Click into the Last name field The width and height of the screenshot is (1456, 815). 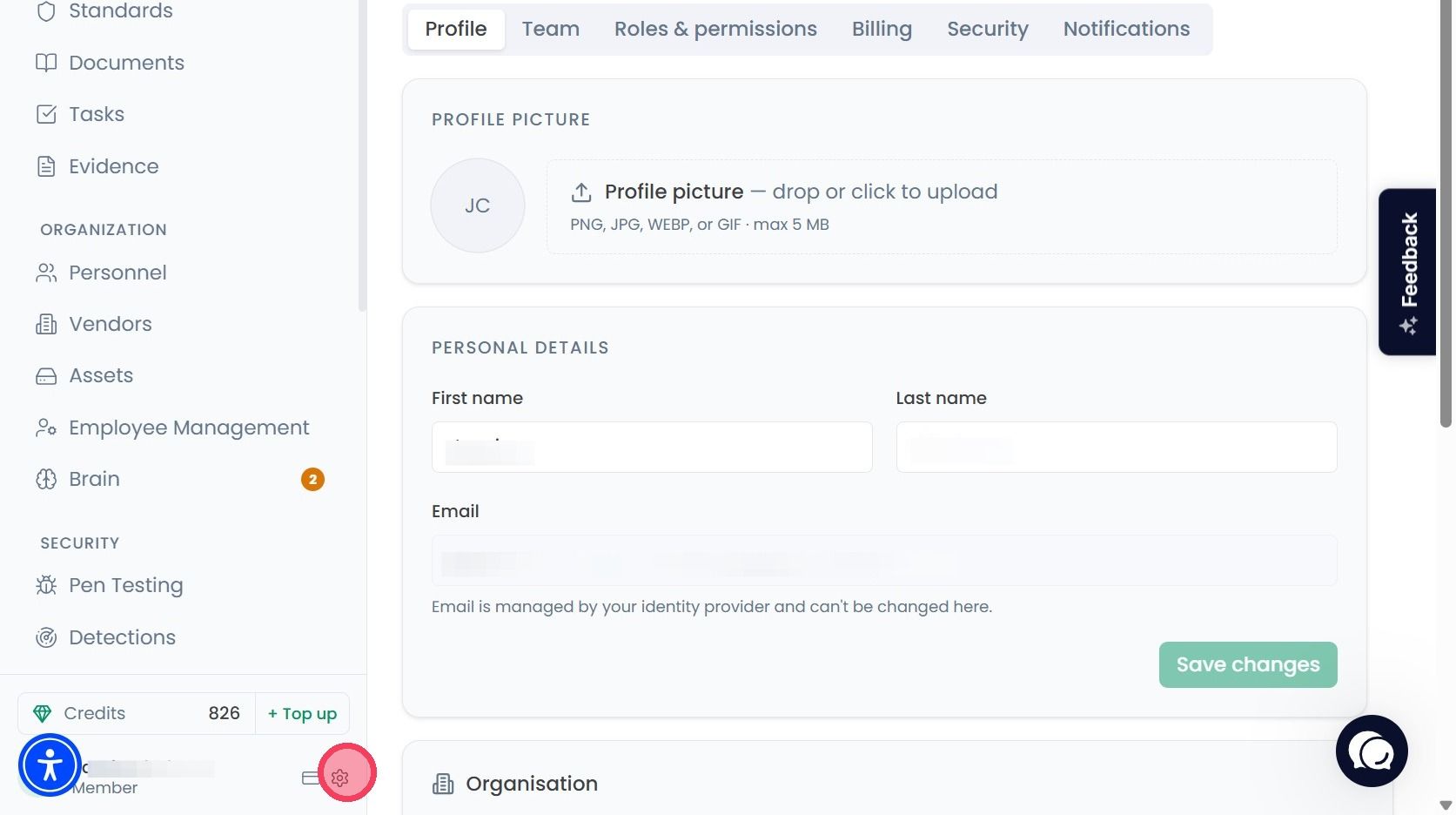coord(1117,448)
